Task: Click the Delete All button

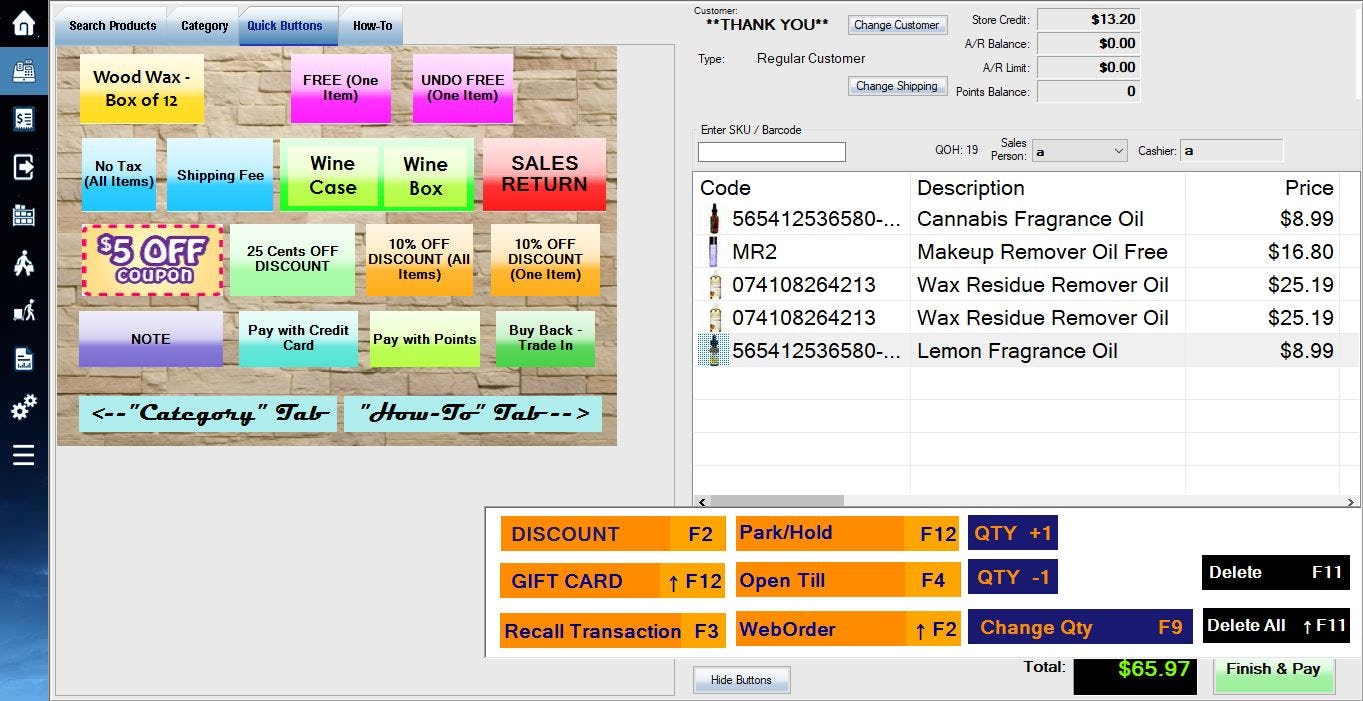Action: coord(1276,626)
